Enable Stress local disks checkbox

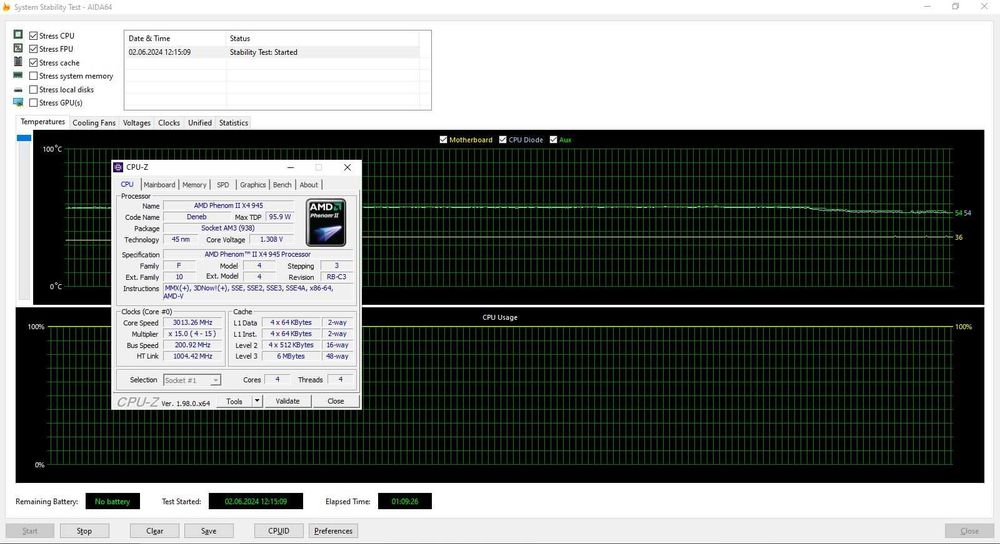(x=33, y=89)
